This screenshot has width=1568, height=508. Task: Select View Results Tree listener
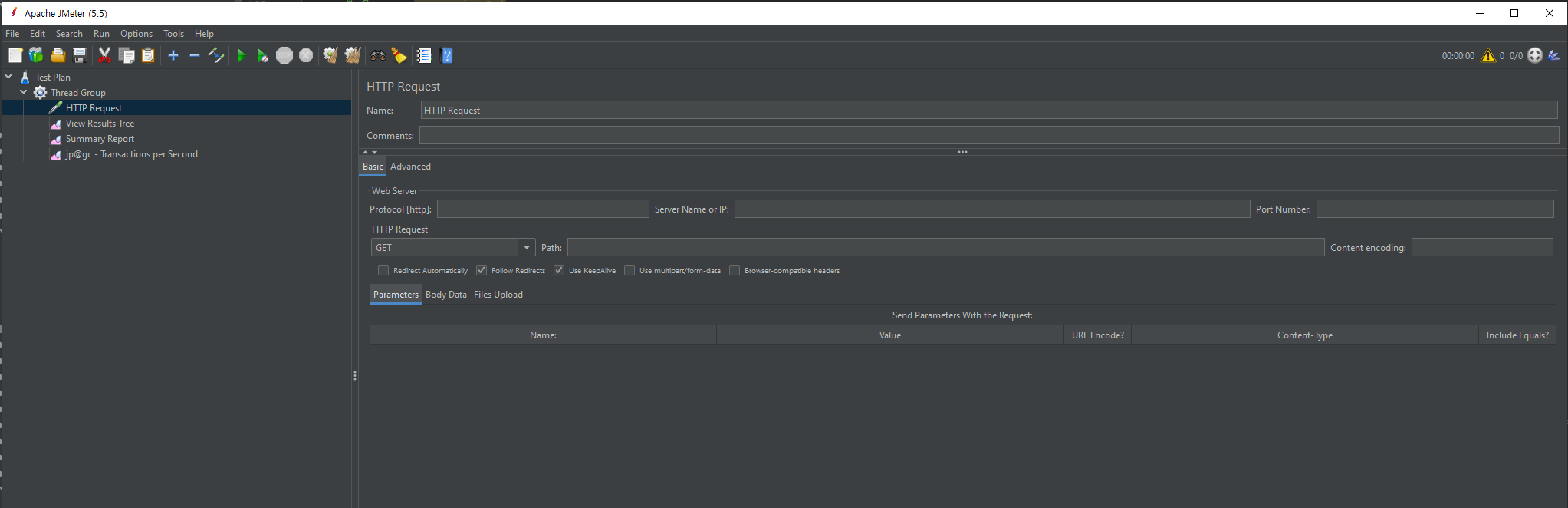click(100, 123)
